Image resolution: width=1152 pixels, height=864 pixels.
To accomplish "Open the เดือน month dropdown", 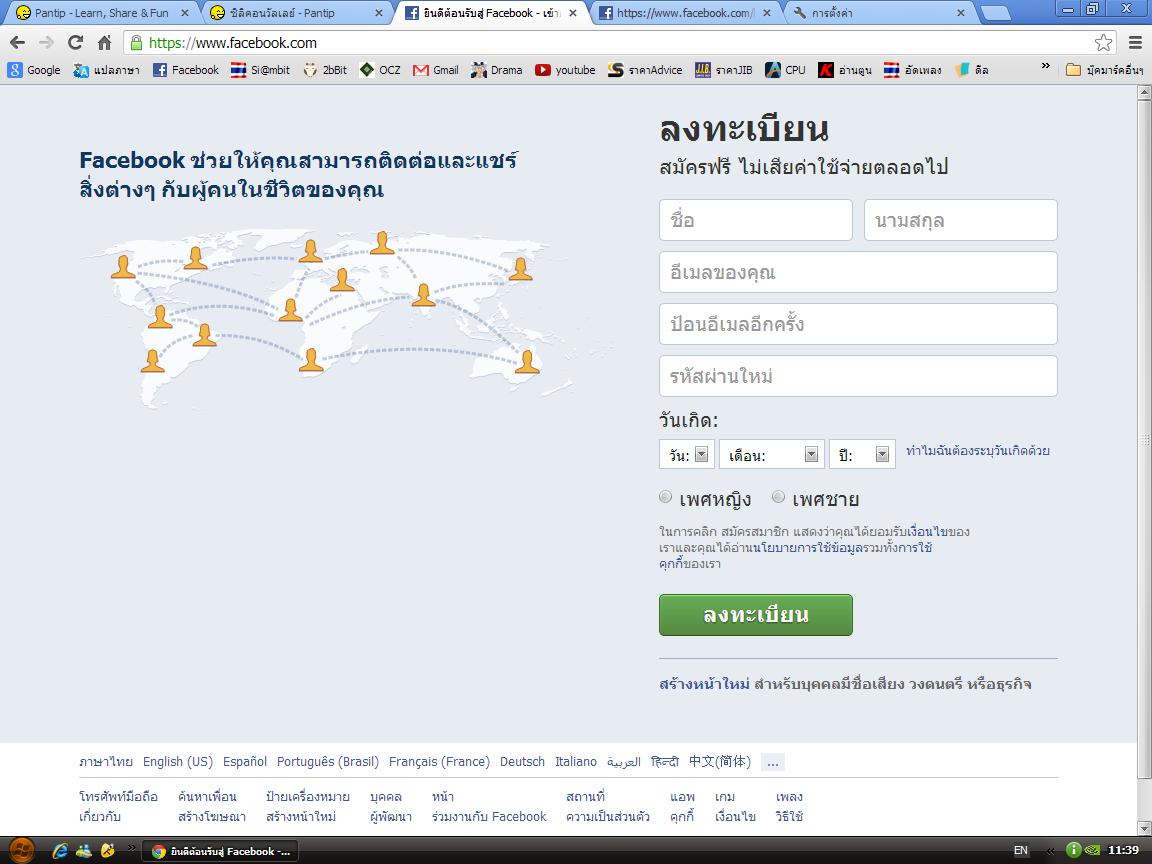I will [772, 455].
